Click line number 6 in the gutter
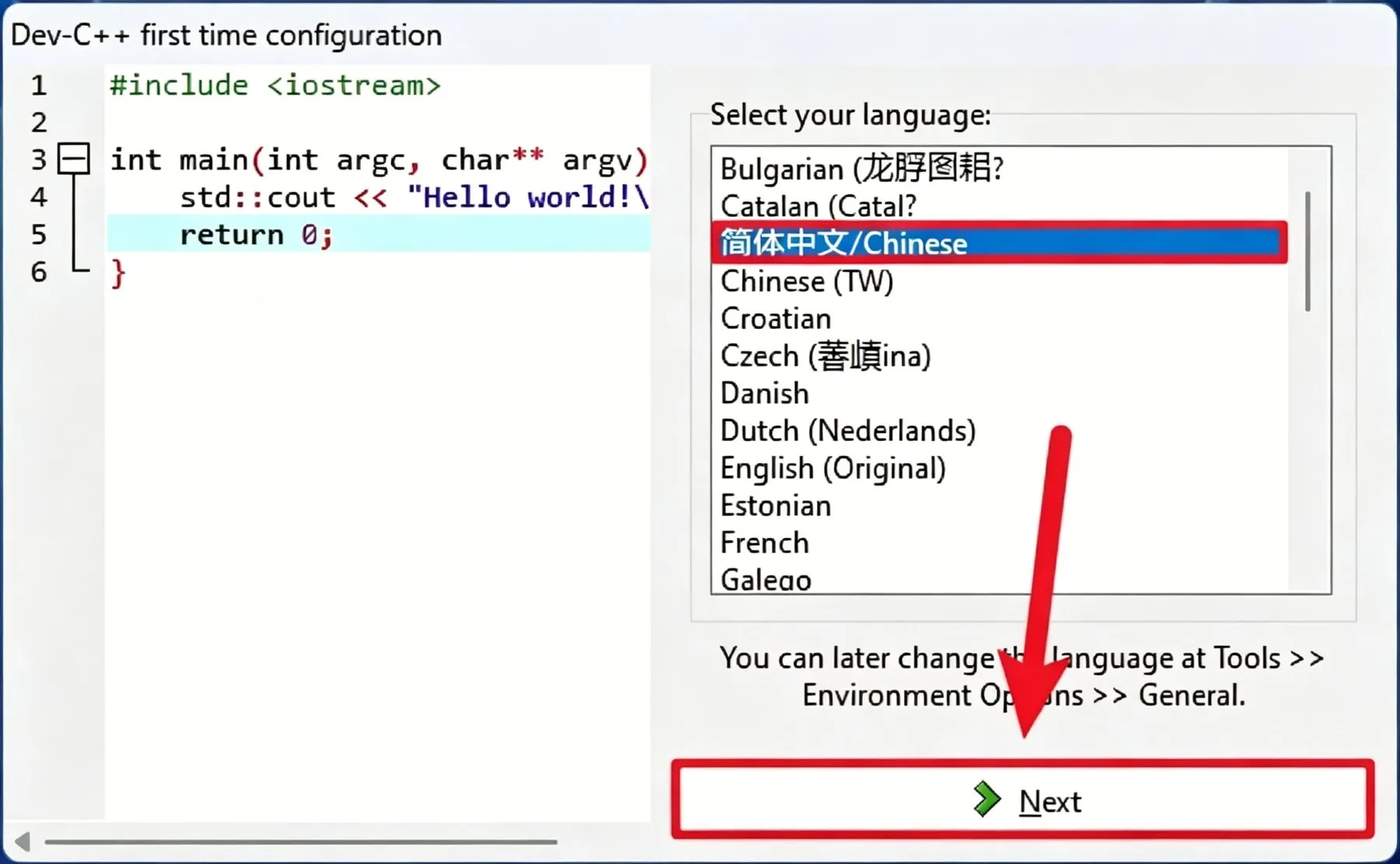This screenshot has width=1400, height=864. [x=39, y=271]
